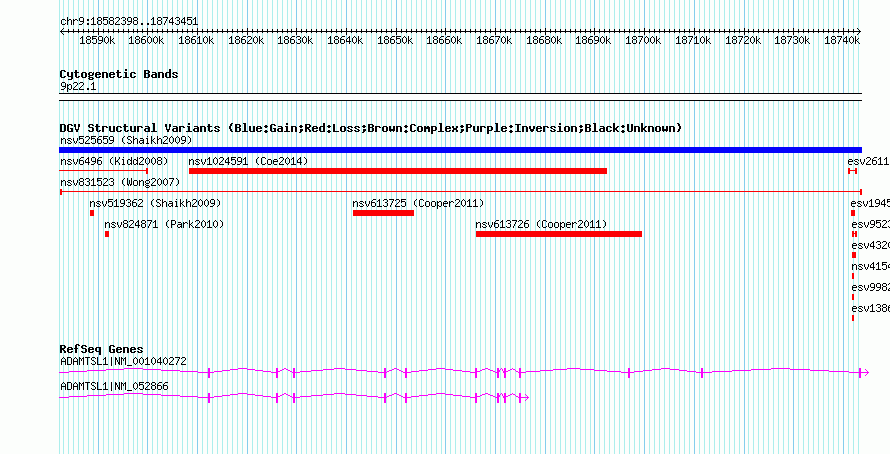Screen dimensions: 890x454
Task: Select the 18660k ruler position label
Action: pos(444,41)
